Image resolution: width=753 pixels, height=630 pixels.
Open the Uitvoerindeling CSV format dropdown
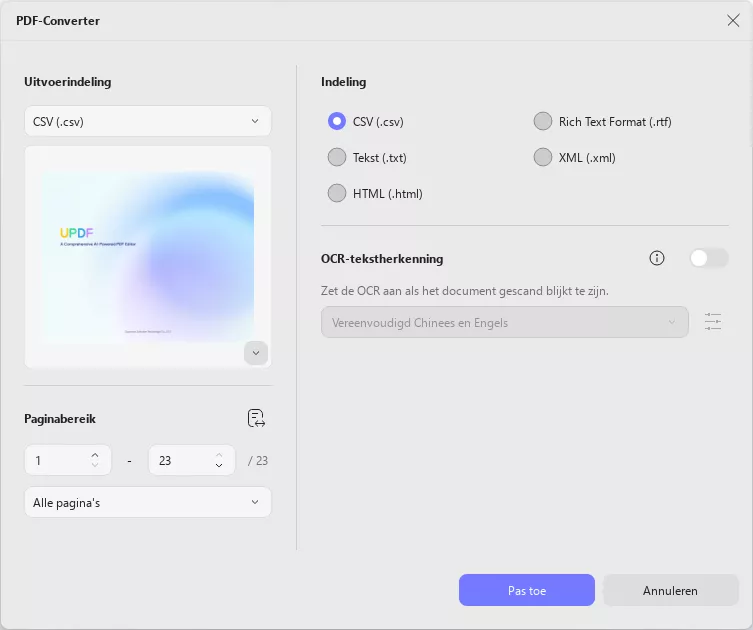[148, 121]
